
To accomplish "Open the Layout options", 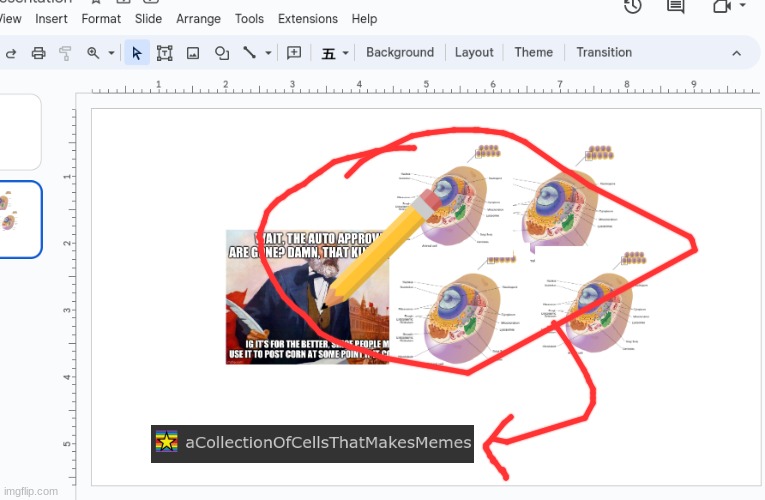I will click(474, 52).
